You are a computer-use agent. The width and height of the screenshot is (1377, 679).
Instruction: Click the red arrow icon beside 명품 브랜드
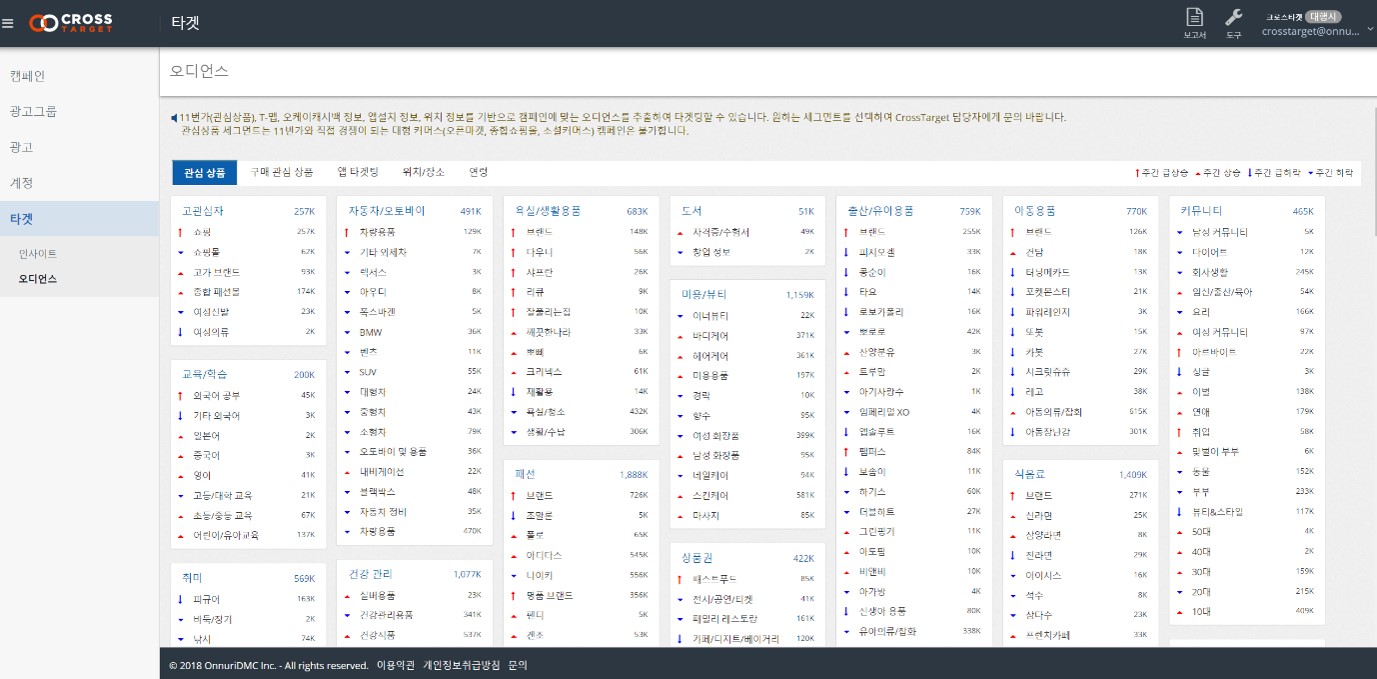pos(513,595)
